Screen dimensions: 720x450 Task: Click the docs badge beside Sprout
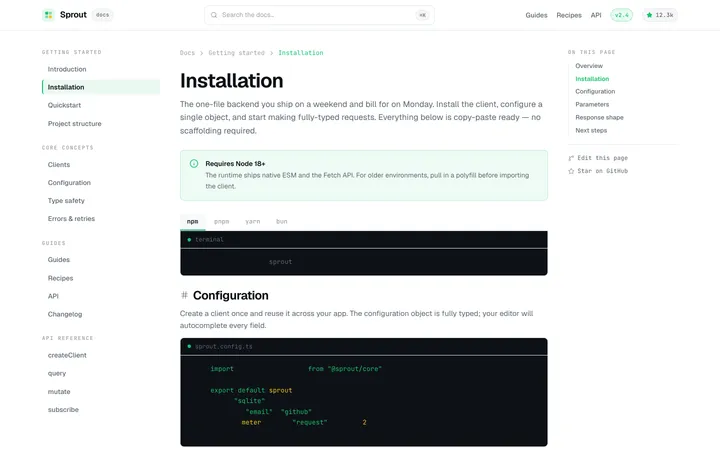[x=102, y=15]
